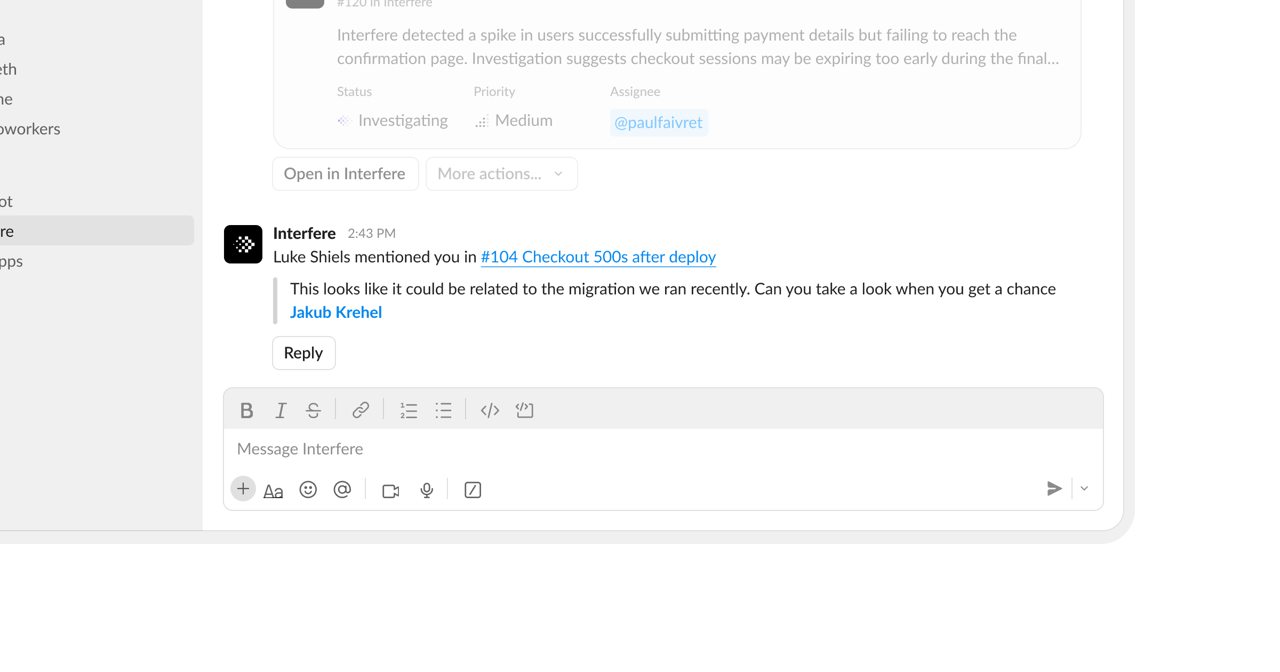Open the slash shortcuts menu
Screen dimensions: 1280x672
[x=473, y=490]
